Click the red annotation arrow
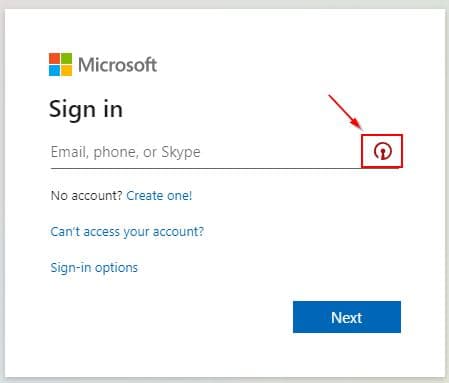This screenshot has height=383, width=449. pos(346,112)
